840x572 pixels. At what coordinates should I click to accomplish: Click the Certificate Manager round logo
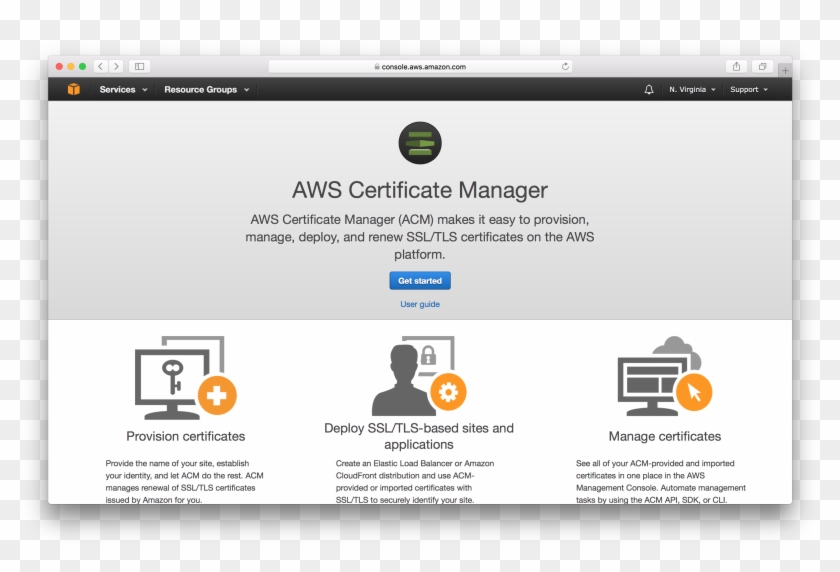pyautogui.click(x=420, y=143)
